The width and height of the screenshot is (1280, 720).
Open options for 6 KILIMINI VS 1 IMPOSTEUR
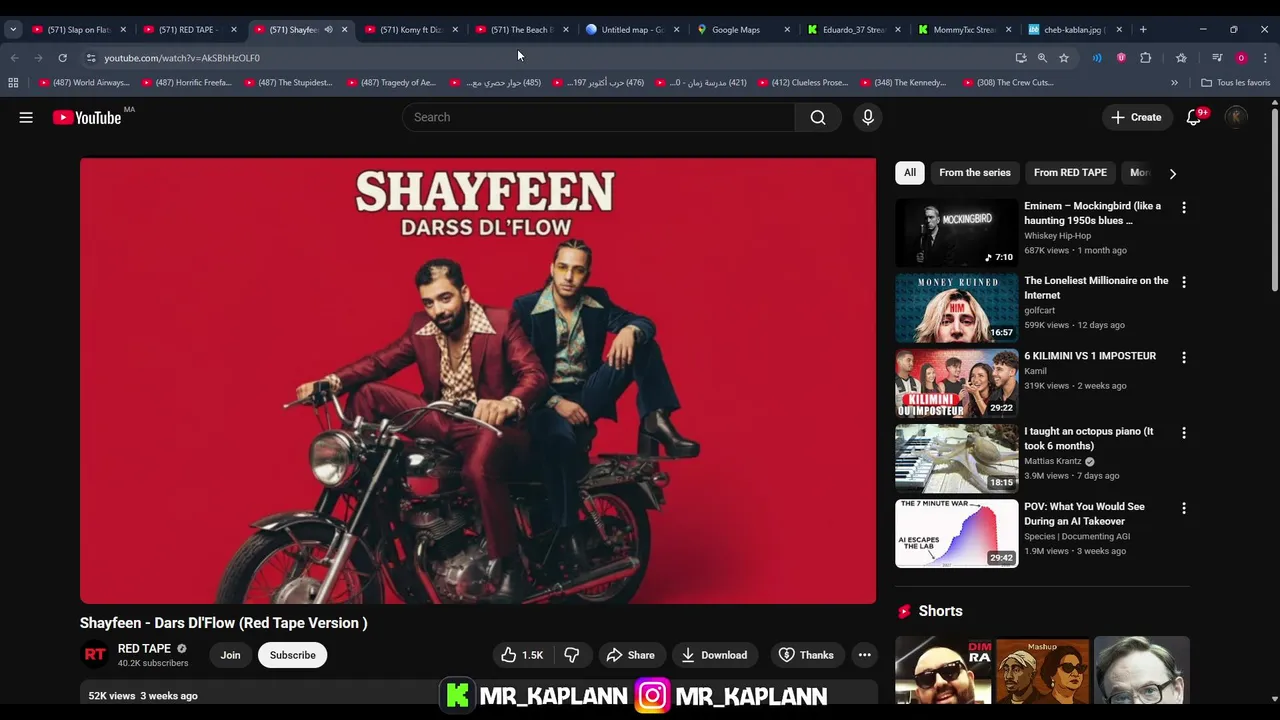pos(1184,358)
